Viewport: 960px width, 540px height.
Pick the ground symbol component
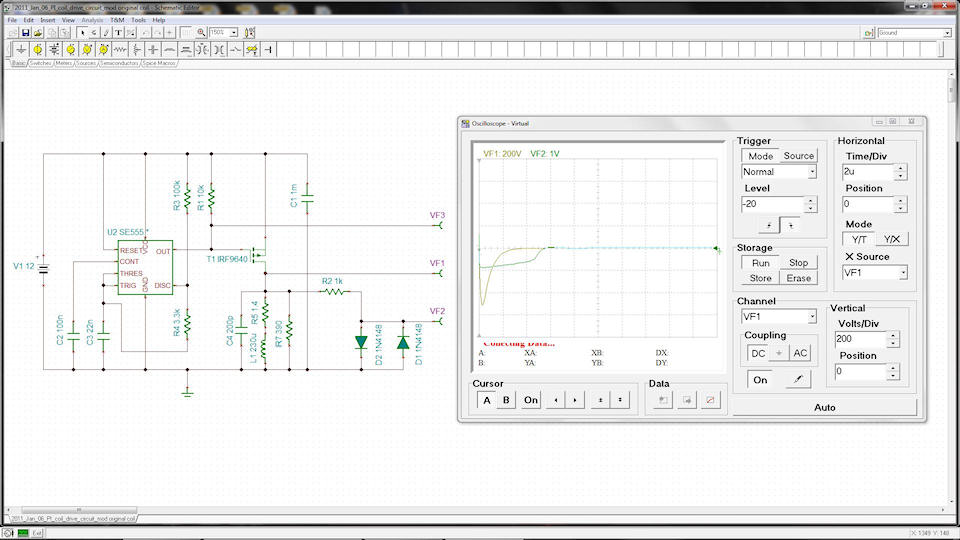coord(21,49)
